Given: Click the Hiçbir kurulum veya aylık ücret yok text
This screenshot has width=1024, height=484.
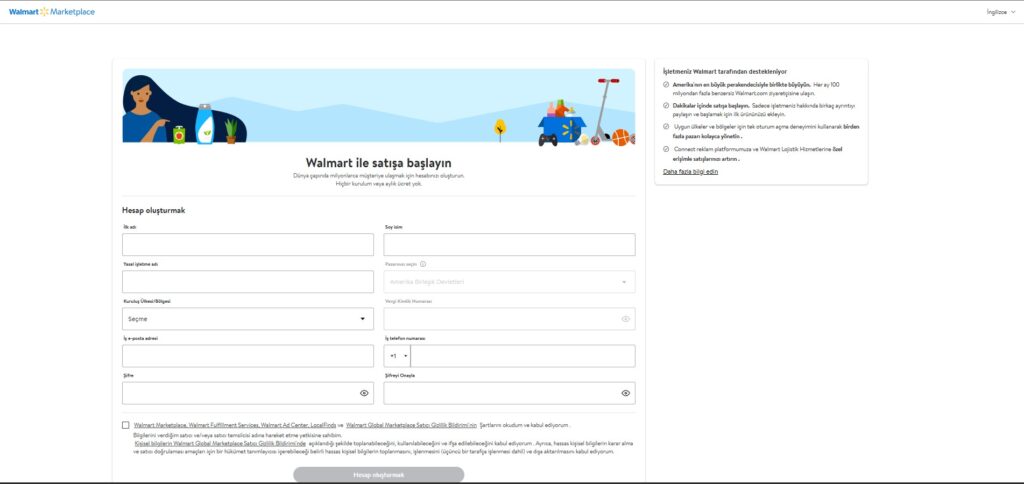Looking at the screenshot, I should [379, 184].
